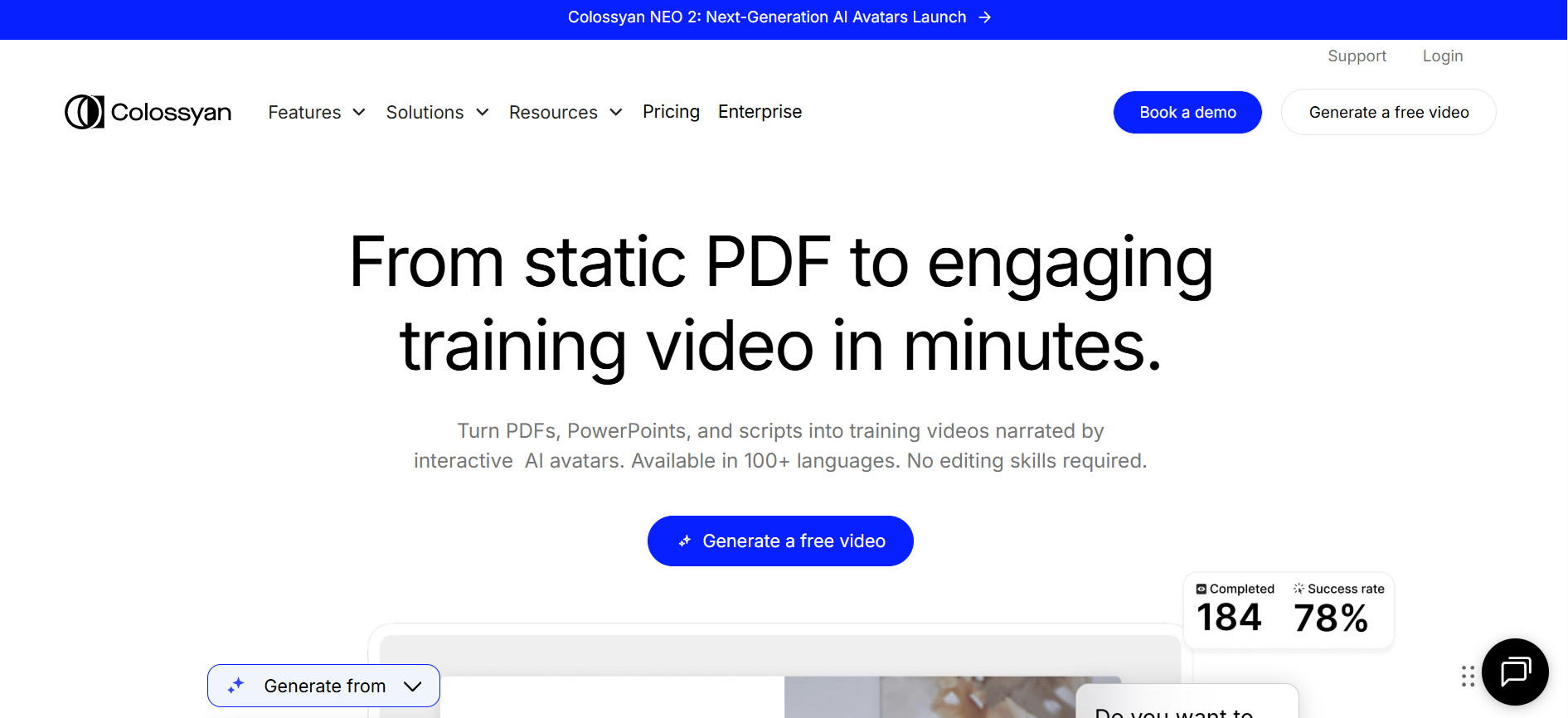
Task: Click the Completed 184 value
Action: [x=1229, y=618]
